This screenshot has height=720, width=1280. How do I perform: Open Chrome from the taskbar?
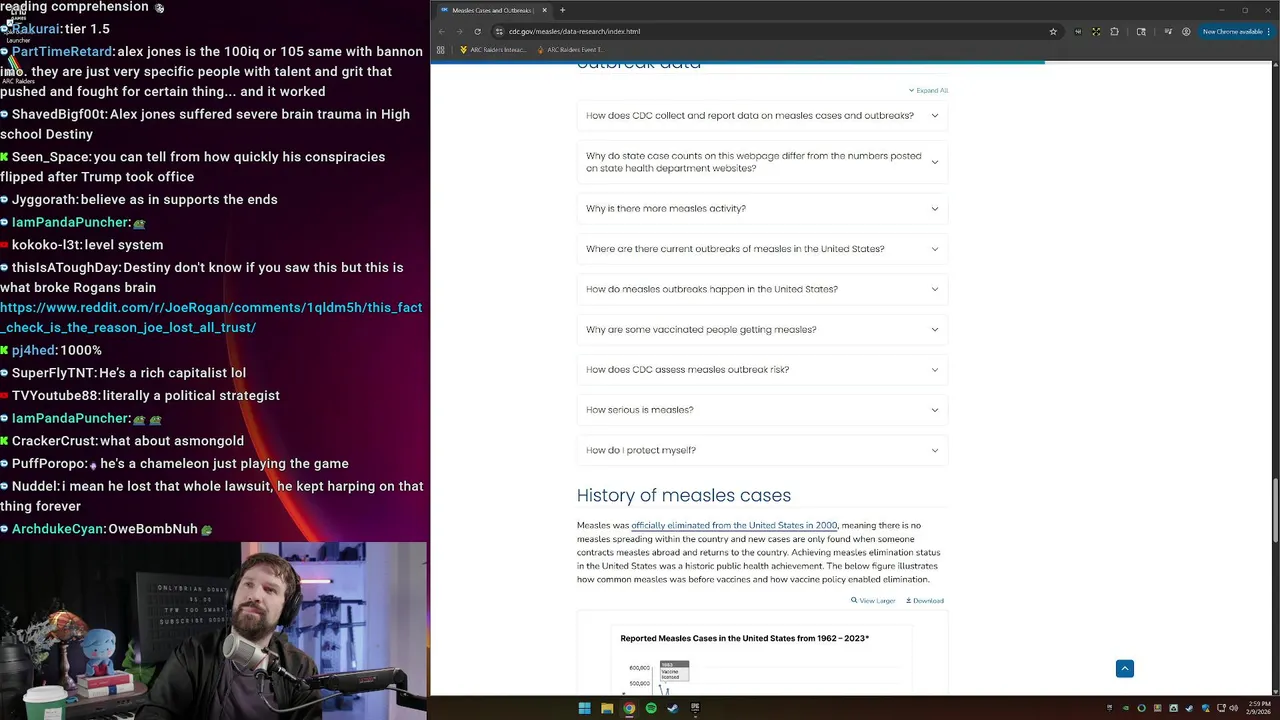point(629,708)
